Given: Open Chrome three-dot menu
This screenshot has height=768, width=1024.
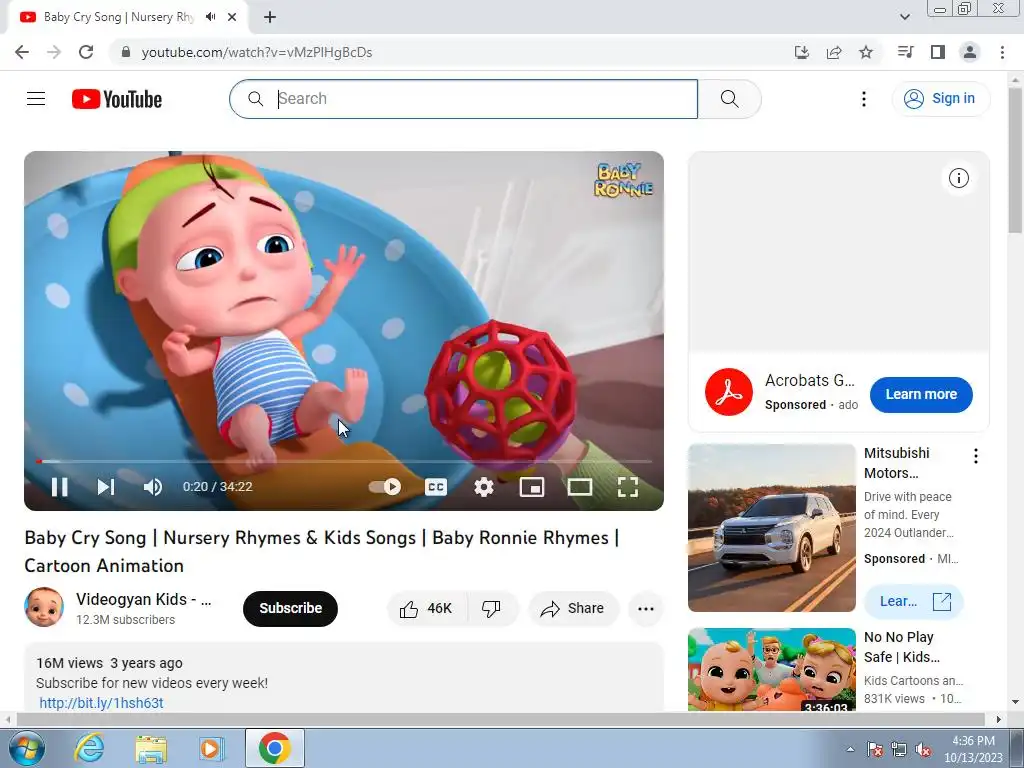Looking at the screenshot, I should (x=1002, y=52).
